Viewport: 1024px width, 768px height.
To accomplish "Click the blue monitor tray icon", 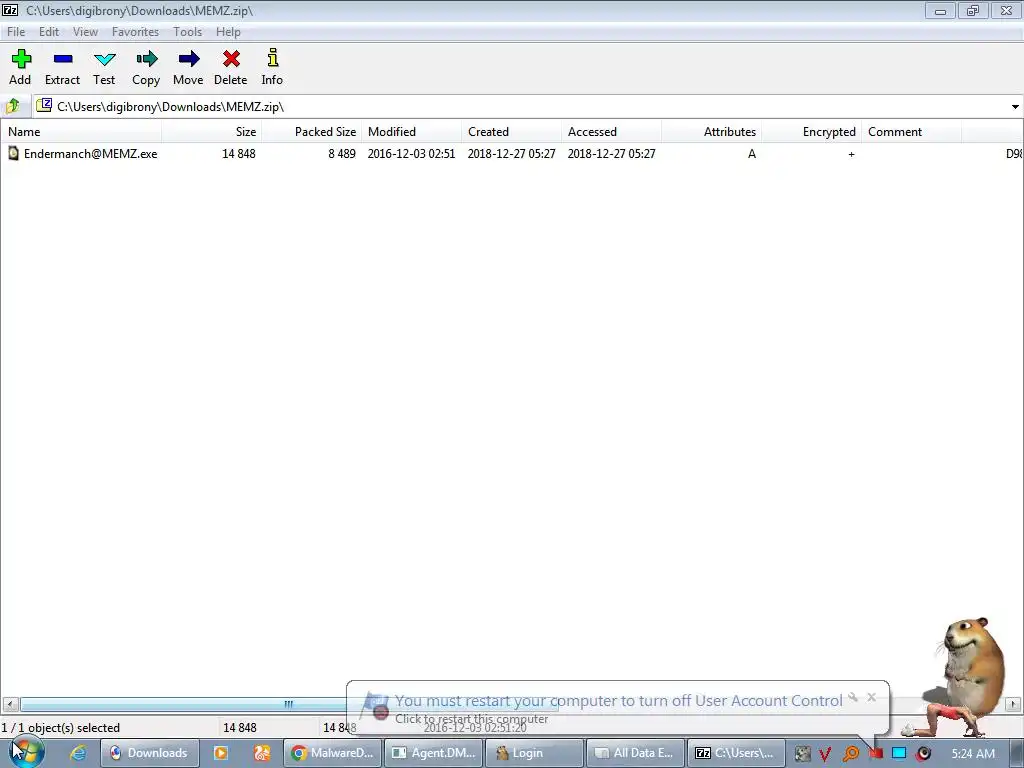I will coord(899,754).
